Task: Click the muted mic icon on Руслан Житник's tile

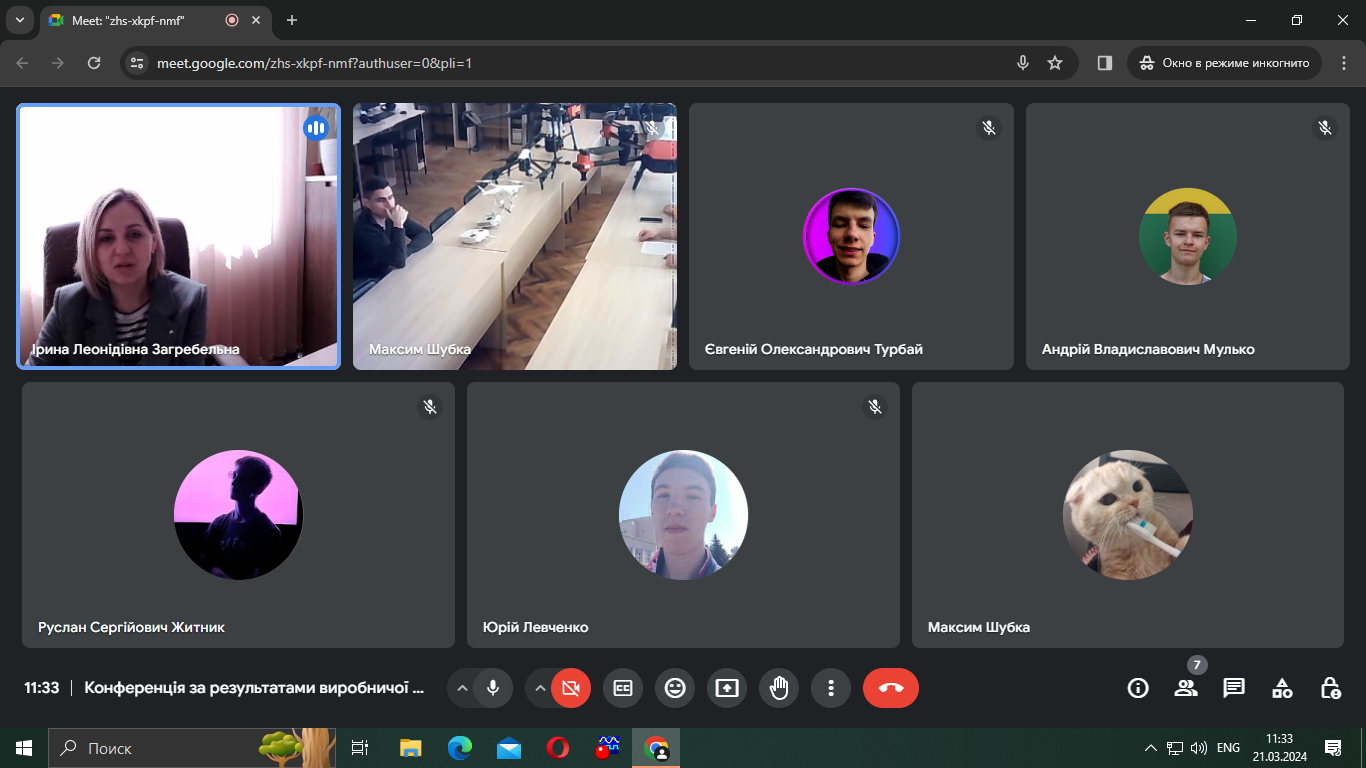Action: [x=430, y=407]
